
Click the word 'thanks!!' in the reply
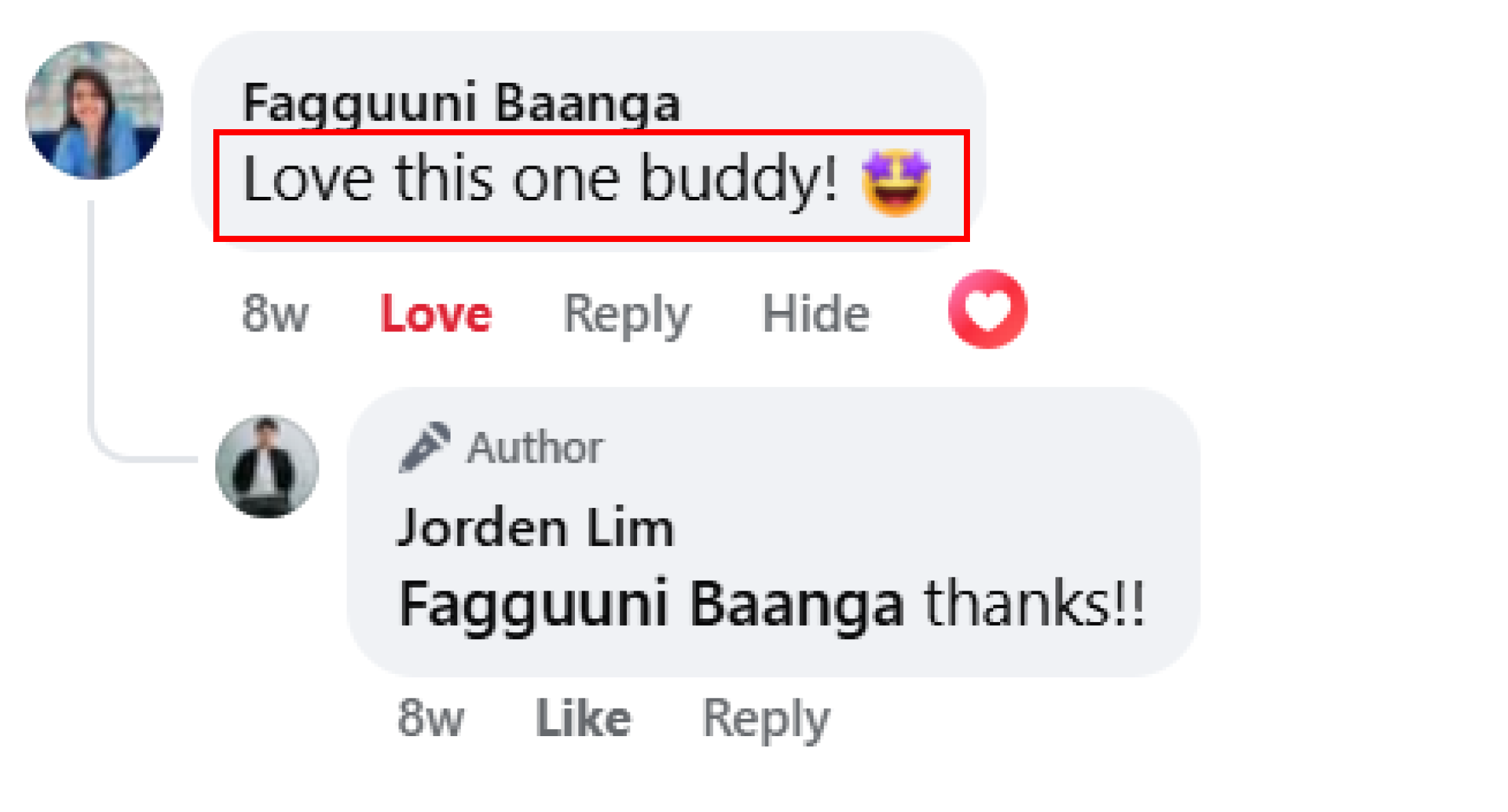[x=1034, y=603]
